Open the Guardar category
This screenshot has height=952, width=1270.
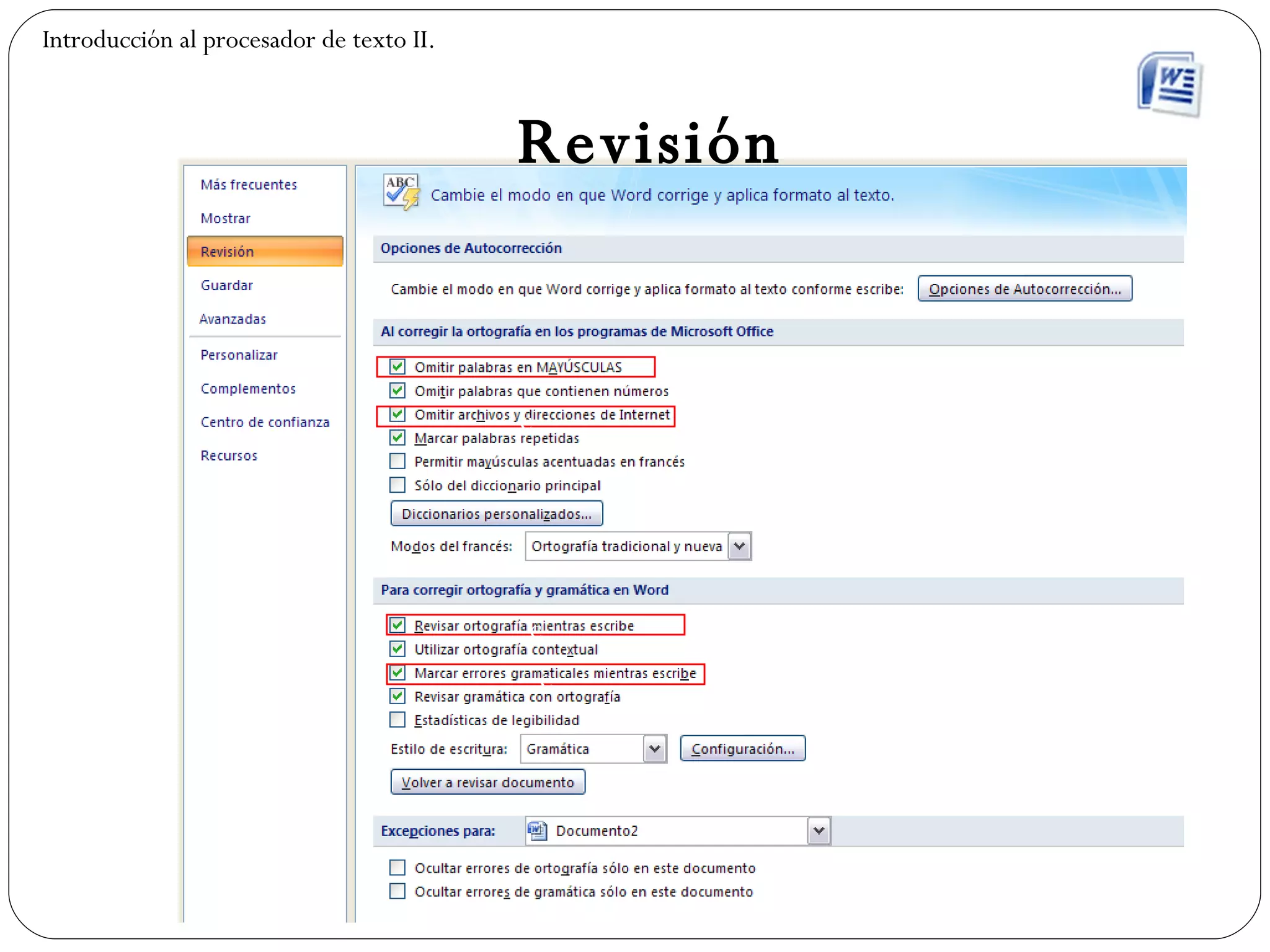coord(227,285)
